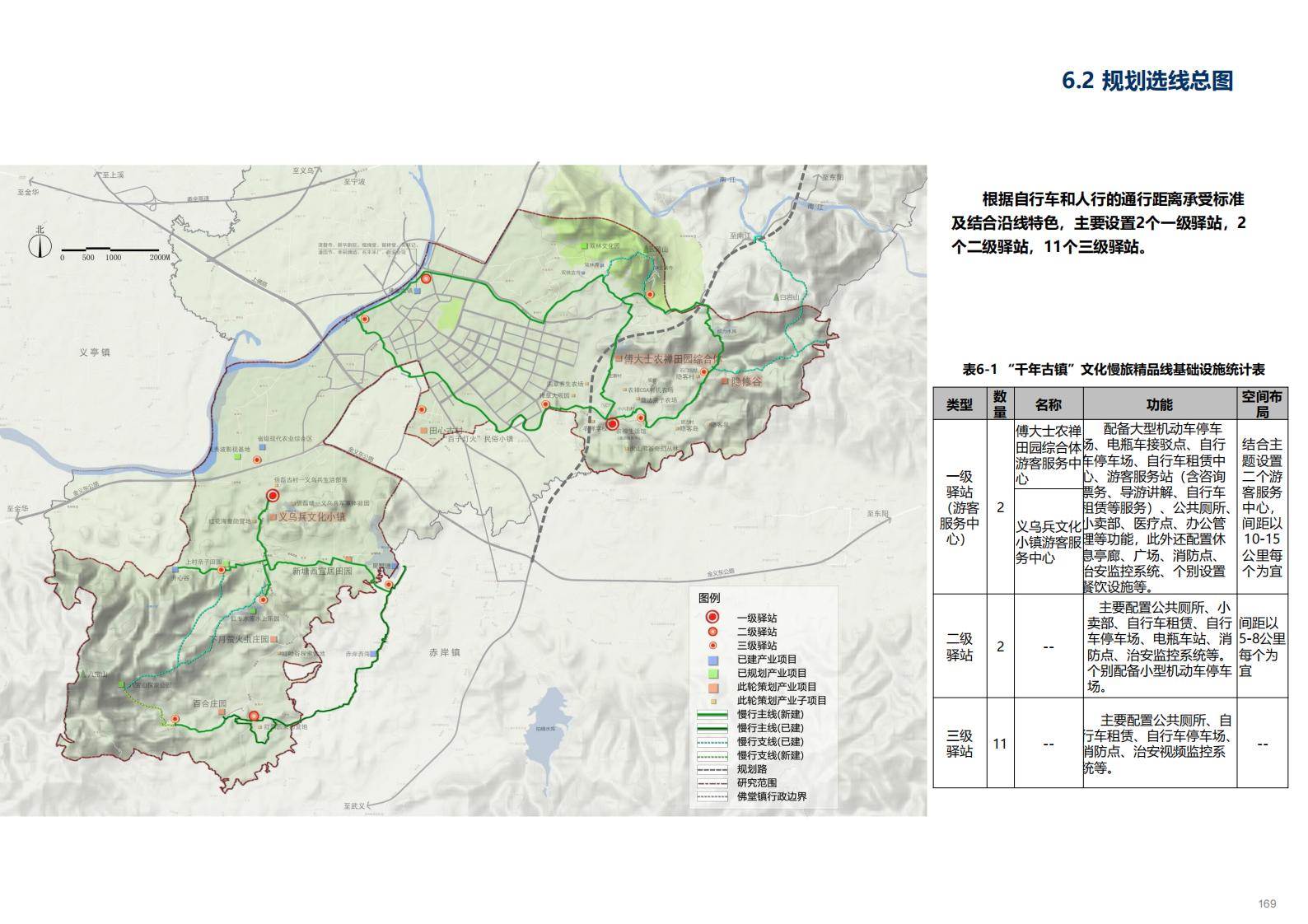This screenshot has width=1308, height=924.
Task: Click the blue 已建产业项目 legend swatch
Action: click(713, 660)
